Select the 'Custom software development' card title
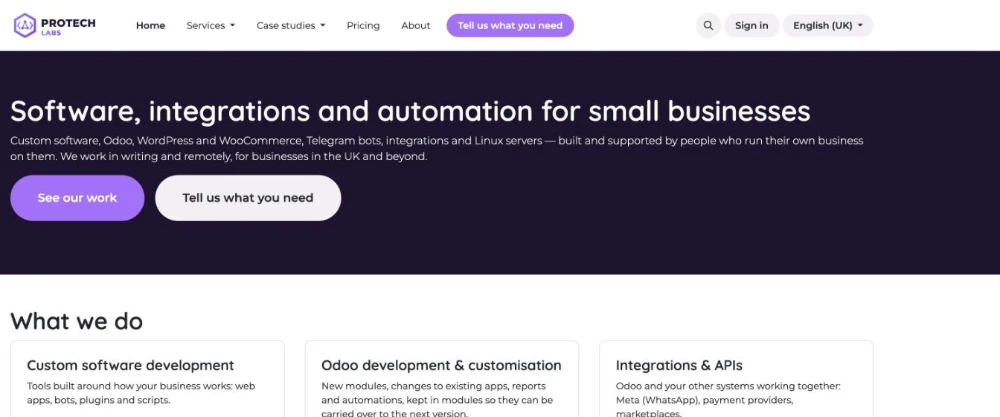This screenshot has width=1000, height=417. 131,365
